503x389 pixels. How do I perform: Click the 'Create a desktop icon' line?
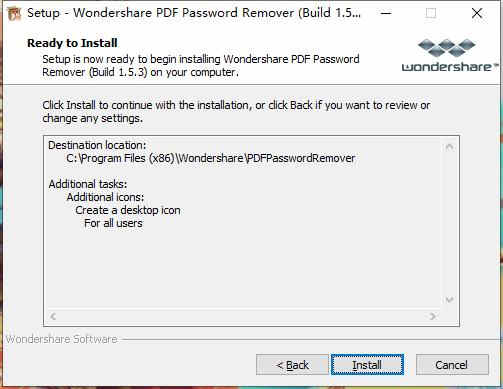click(128, 210)
